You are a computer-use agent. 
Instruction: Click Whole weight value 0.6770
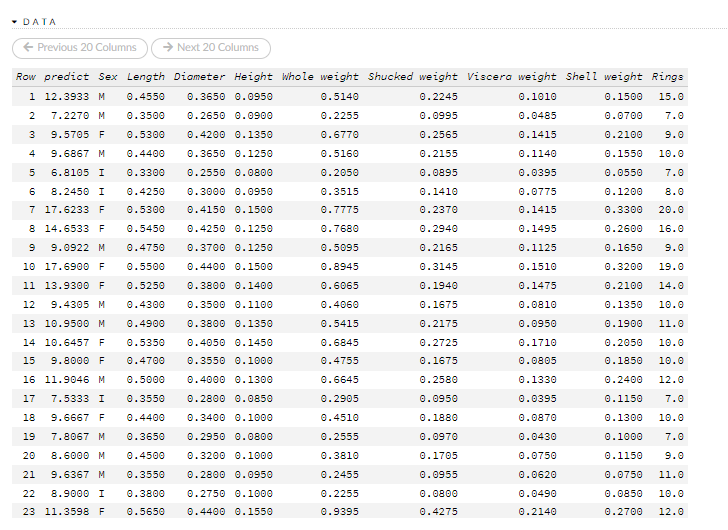coord(339,135)
